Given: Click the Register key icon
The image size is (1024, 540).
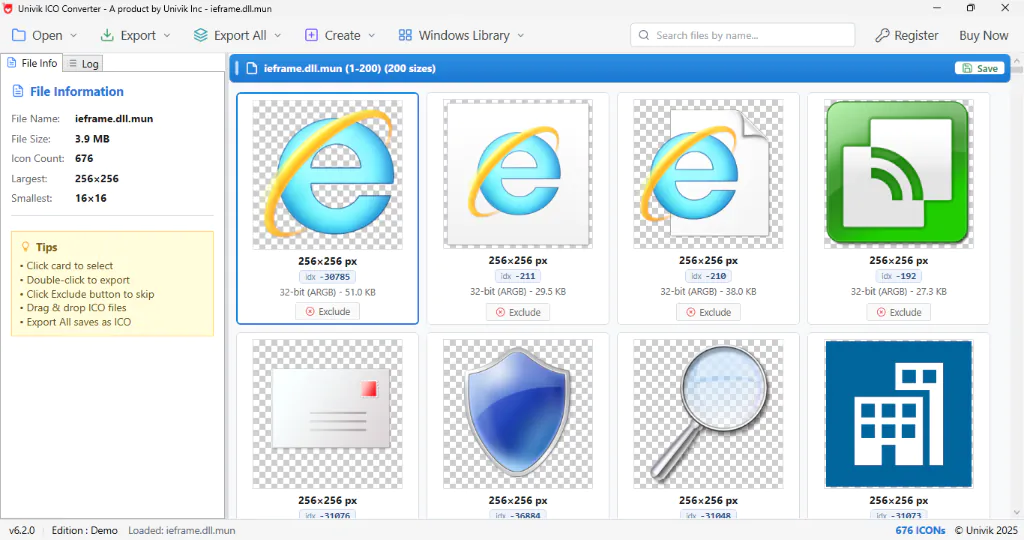Looking at the screenshot, I should point(882,35).
